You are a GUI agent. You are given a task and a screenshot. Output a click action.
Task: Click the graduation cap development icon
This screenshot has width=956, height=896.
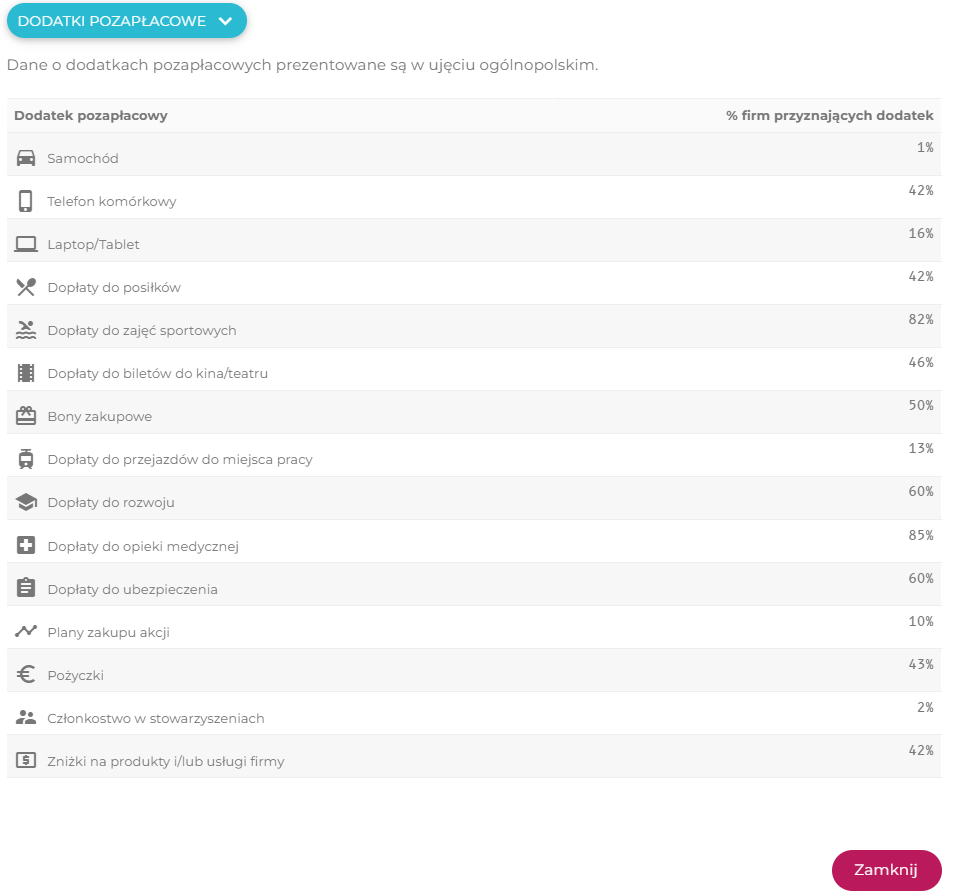(26, 502)
